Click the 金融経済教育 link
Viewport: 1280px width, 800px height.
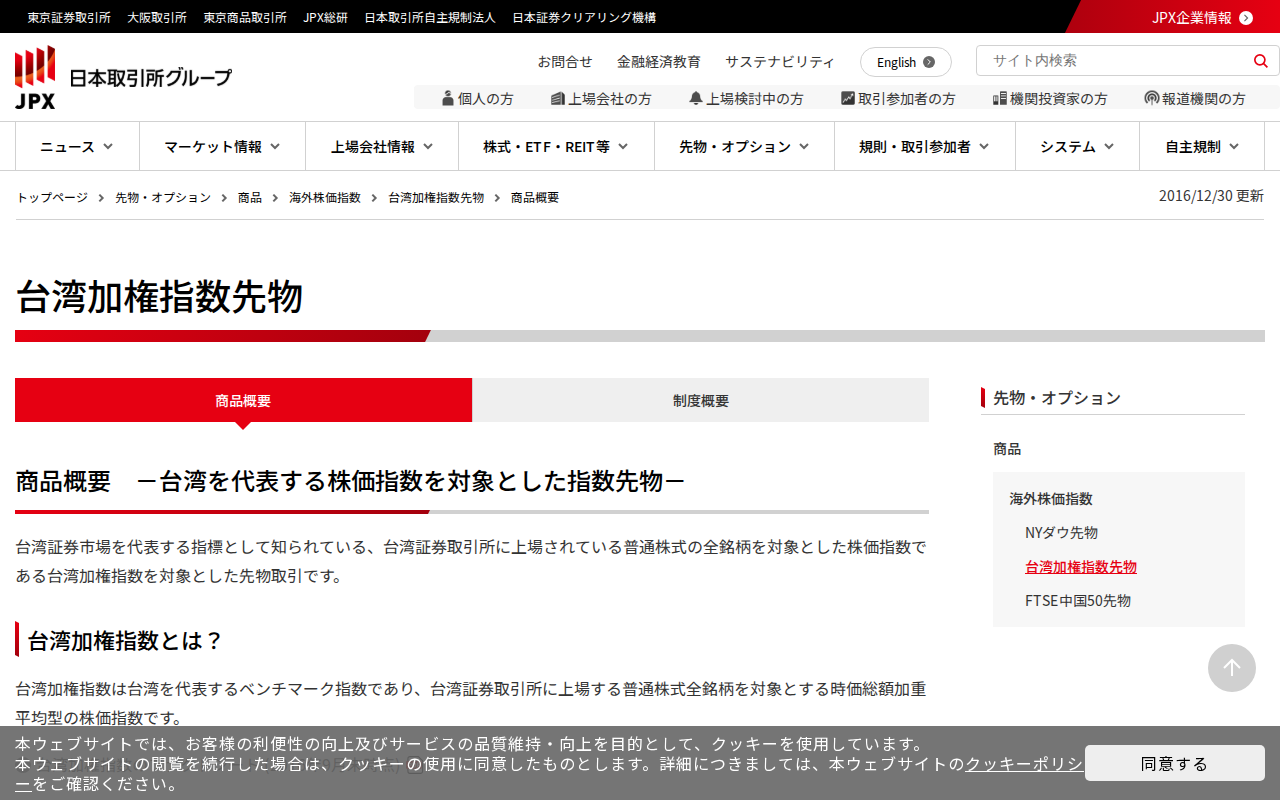659,62
